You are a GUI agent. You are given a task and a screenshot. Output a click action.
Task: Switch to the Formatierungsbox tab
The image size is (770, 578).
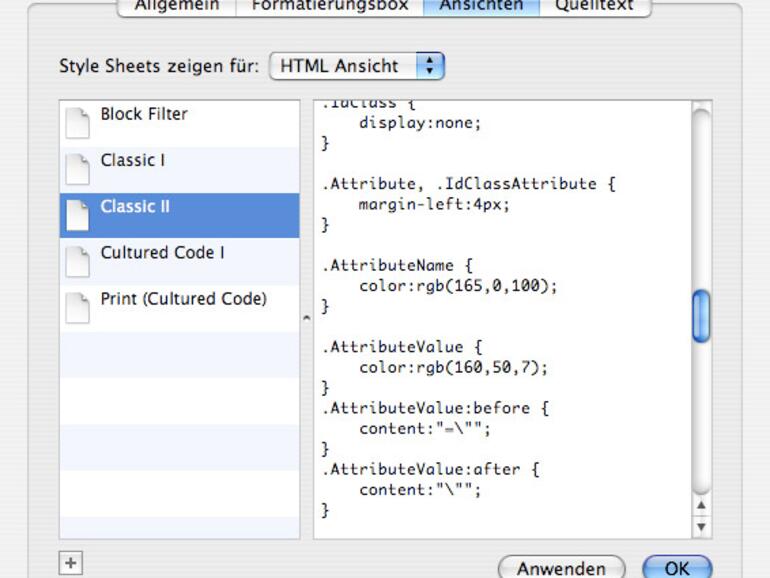pyautogui.click(x=329, y=6)
